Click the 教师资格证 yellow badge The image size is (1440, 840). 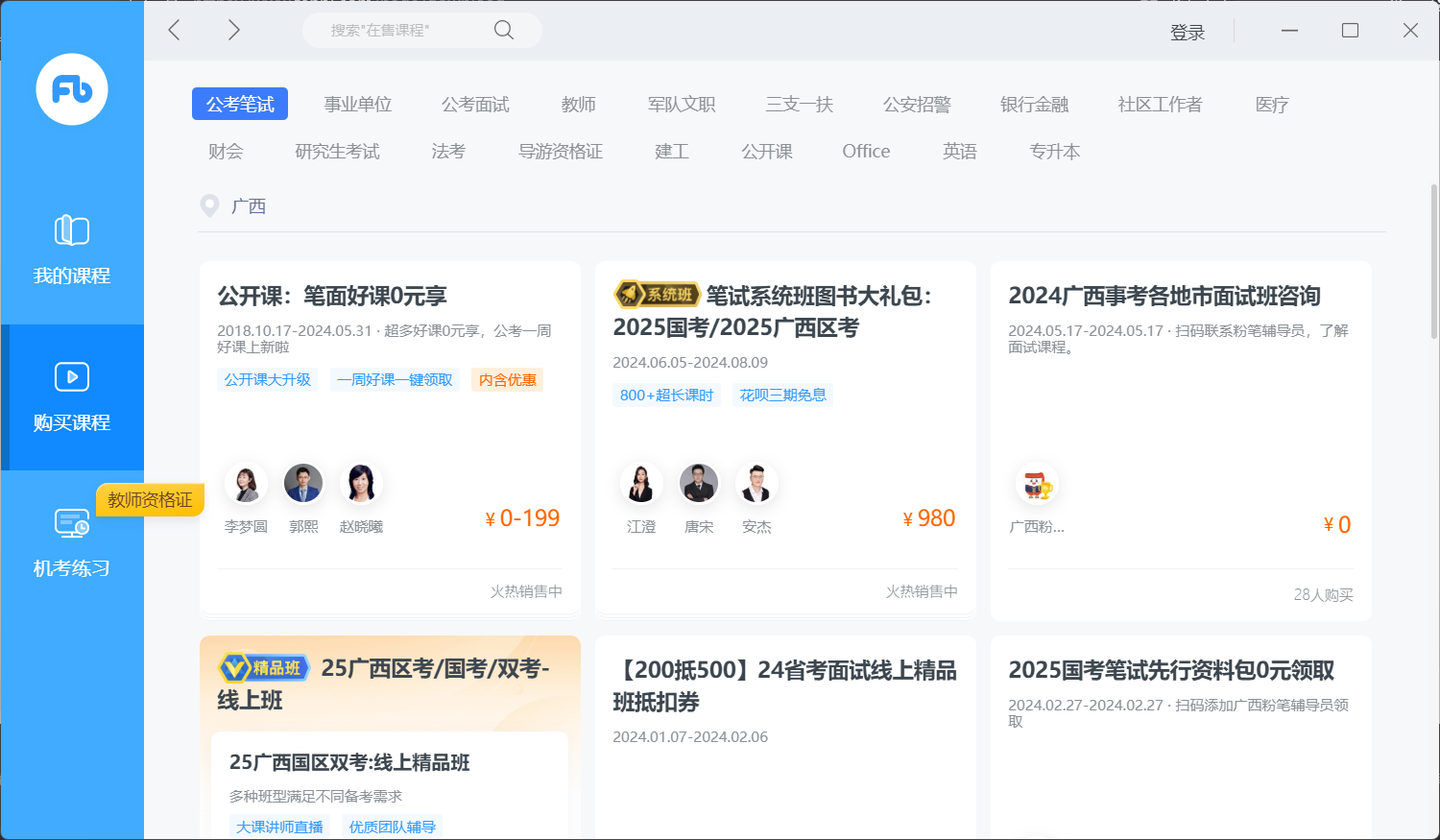tap(150, 500)
